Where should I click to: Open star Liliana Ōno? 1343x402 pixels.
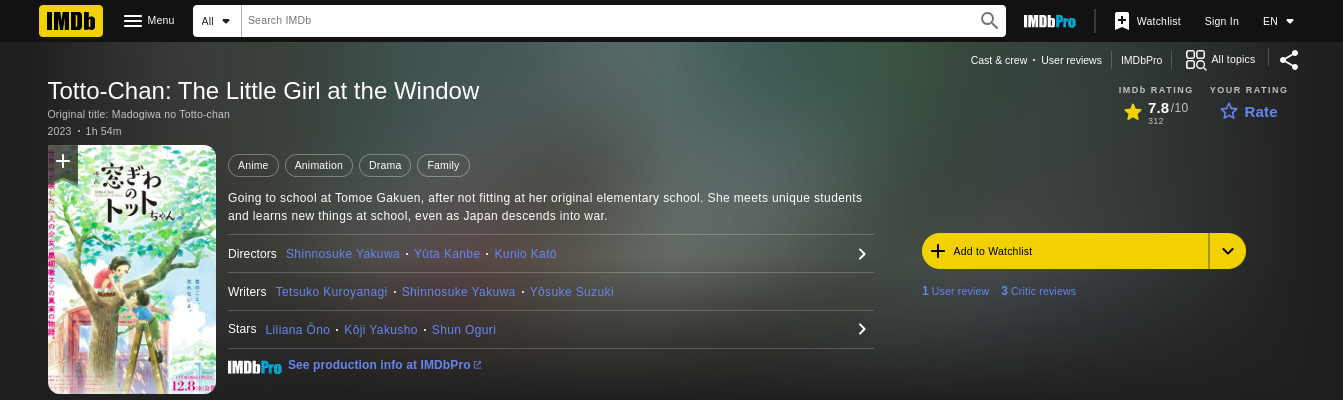pyautogui.click(x=297, y=330)
